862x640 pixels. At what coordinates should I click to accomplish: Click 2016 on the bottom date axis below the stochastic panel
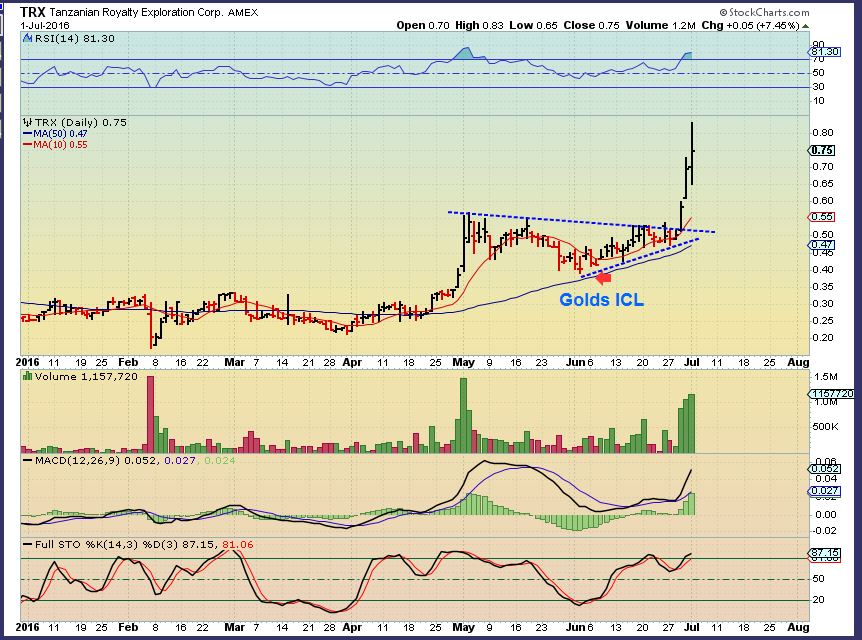pyautogui.click(x=27, y=627)
